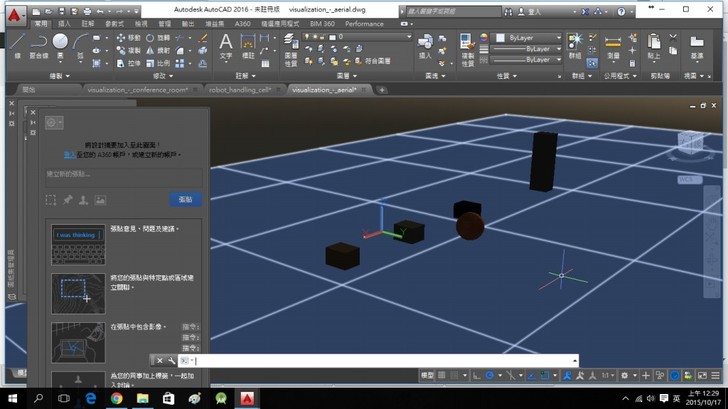
Task: Click the sign-in link for A360 account
Action: 70,156
